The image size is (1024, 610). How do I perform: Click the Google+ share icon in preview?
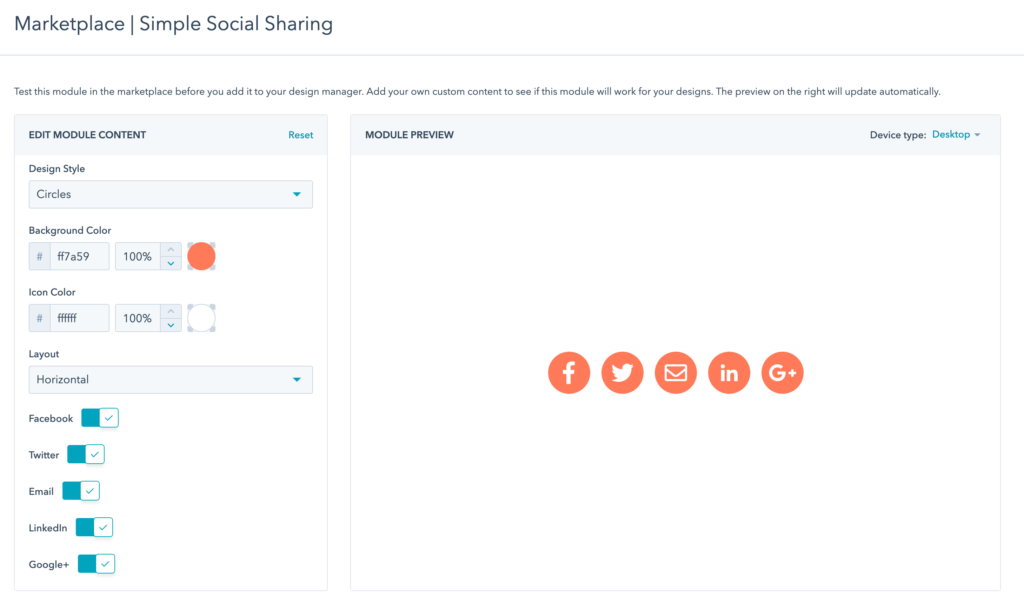[783, 373]
